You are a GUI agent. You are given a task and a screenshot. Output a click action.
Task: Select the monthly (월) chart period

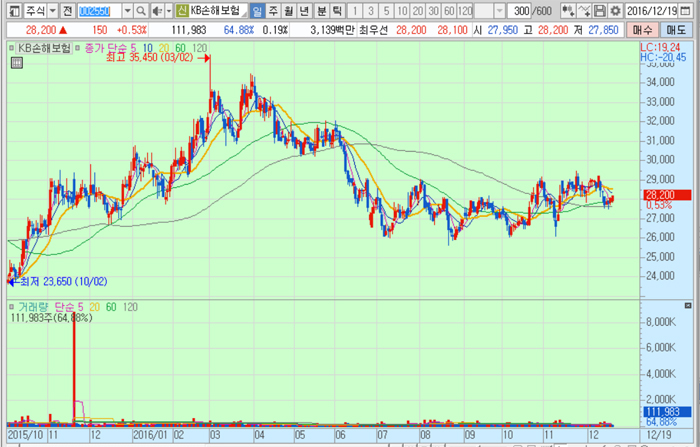point(289,10)
